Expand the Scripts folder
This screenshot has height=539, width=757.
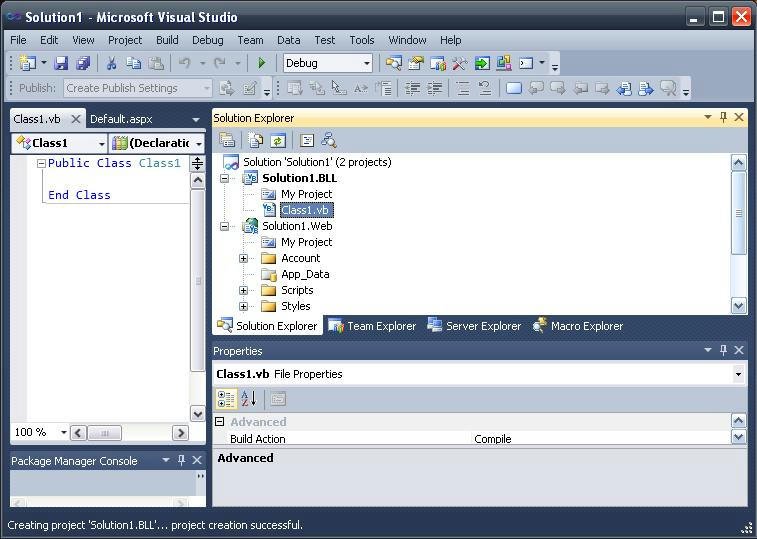pyautogui.click(x=243, y=290)
